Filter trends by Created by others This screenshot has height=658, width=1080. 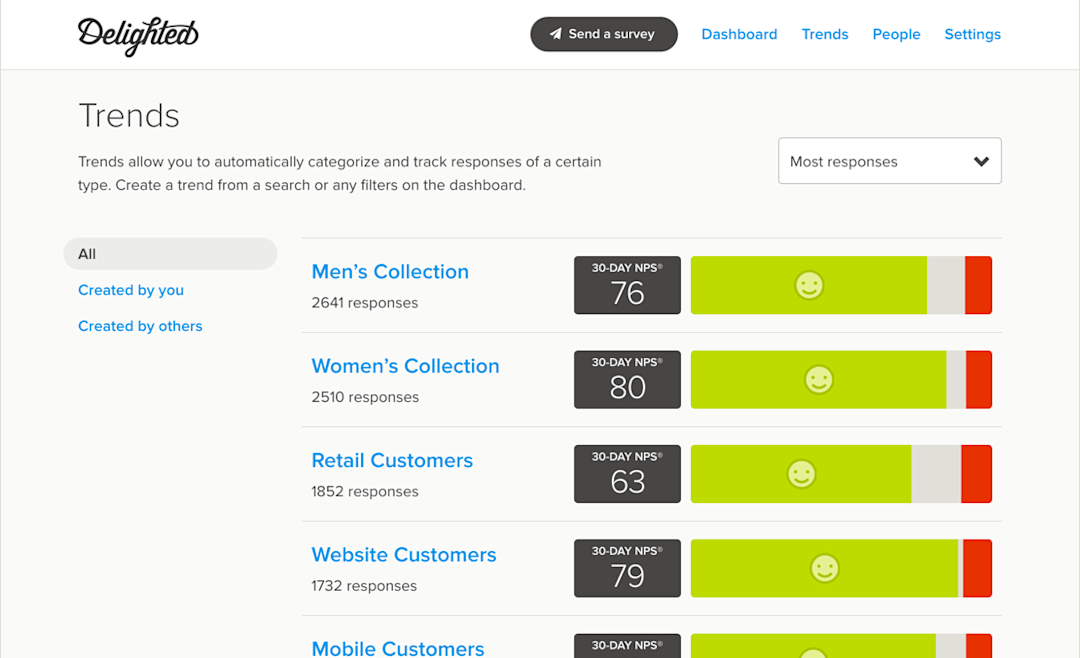[140, 326]
